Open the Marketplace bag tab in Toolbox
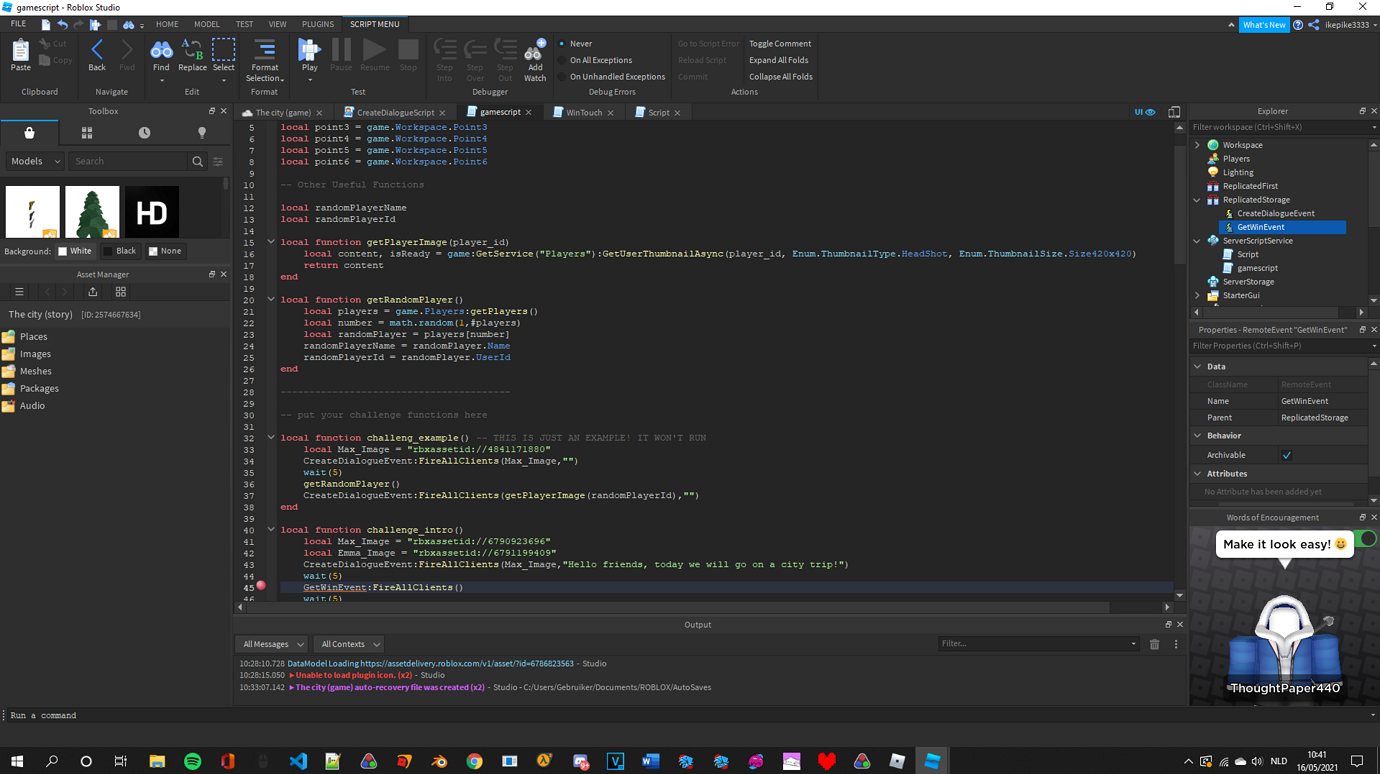1380x774 pixels. click(x=29, y=133)
